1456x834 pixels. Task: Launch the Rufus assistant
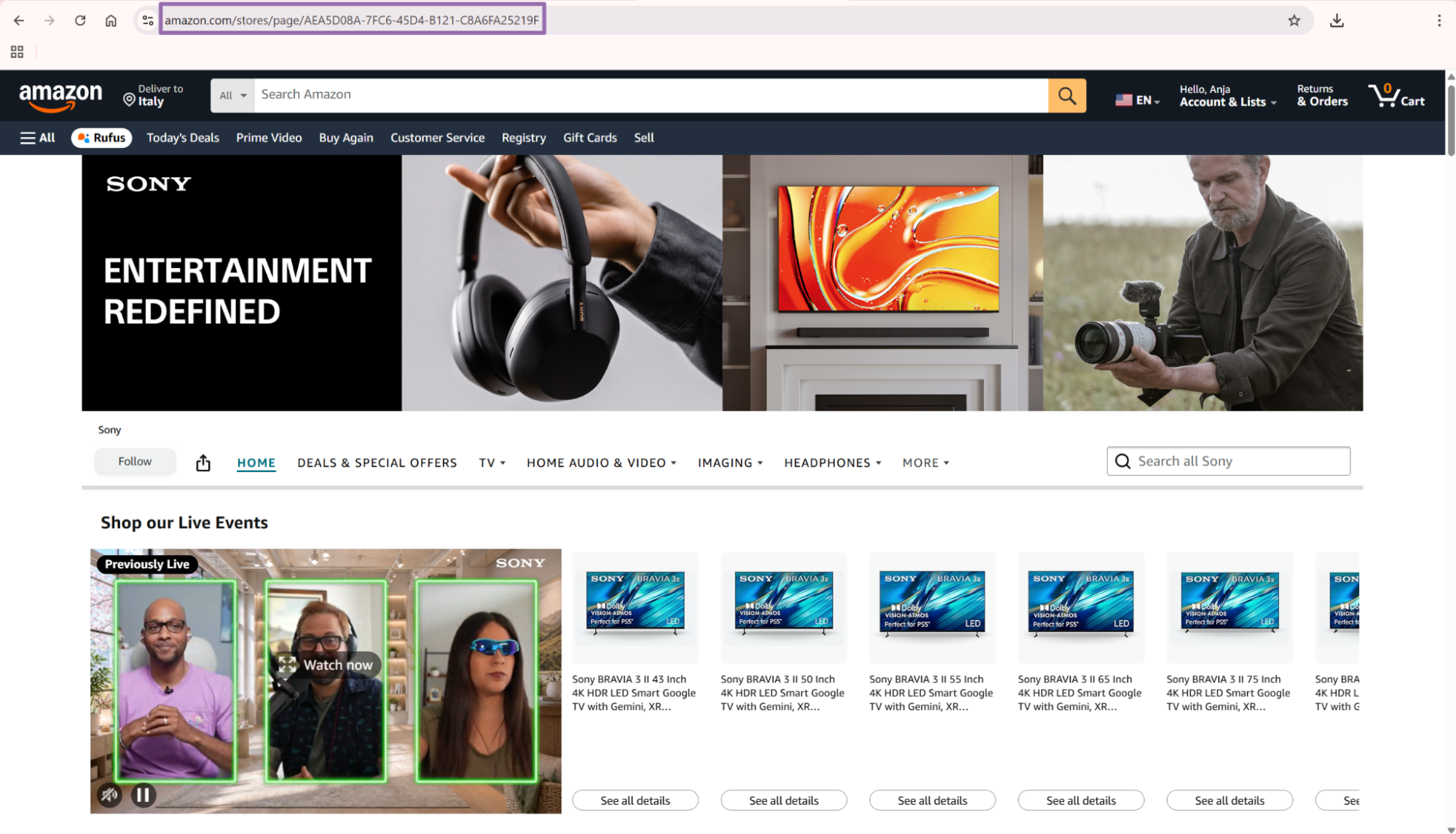[x=101, y=138]
